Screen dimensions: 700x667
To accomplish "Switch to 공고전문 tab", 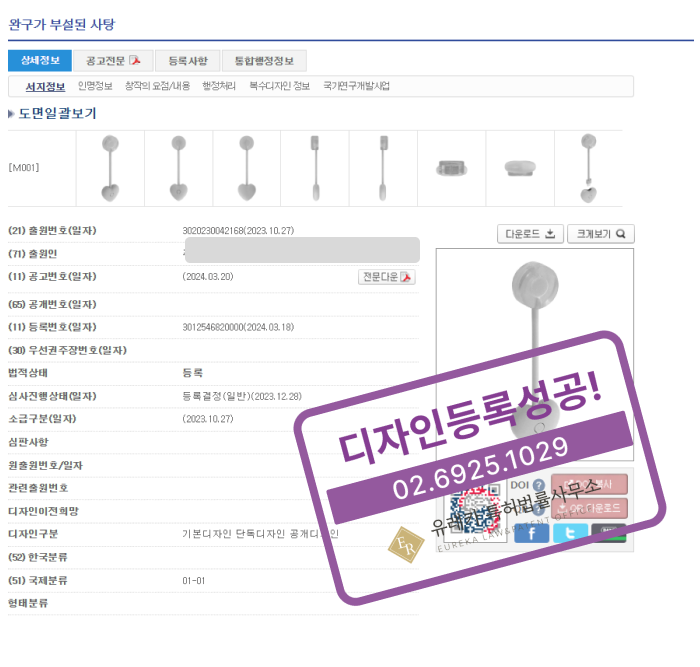I will click(x=113, y=60).
